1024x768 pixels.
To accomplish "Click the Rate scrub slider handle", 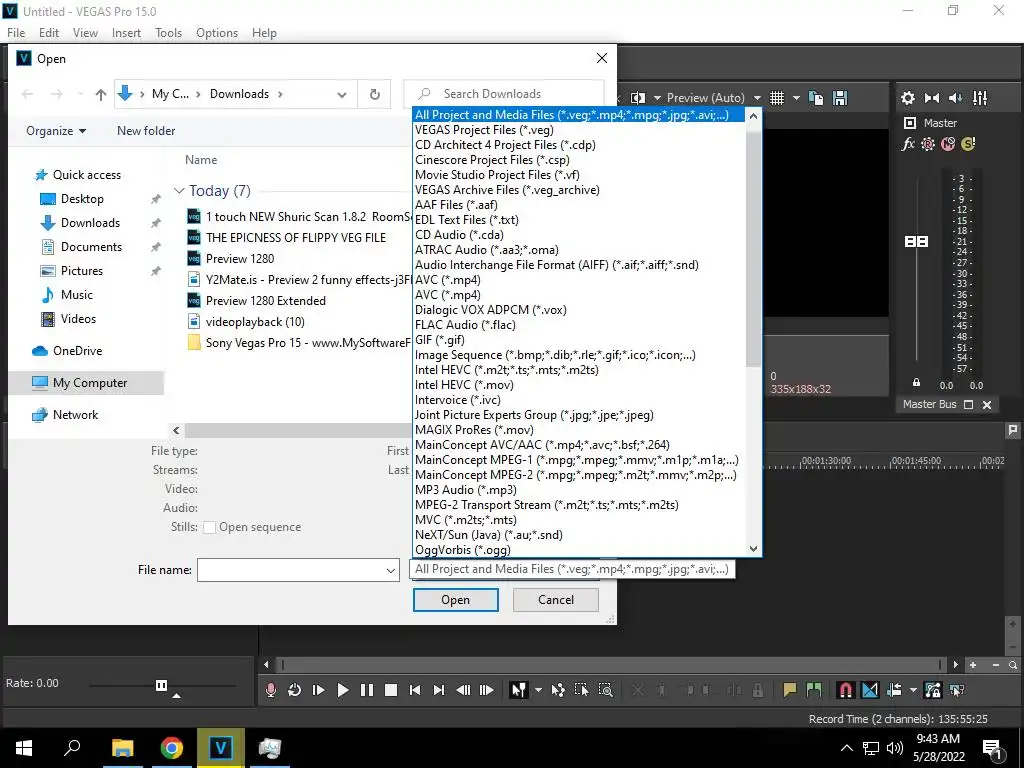I will (161, 685).
